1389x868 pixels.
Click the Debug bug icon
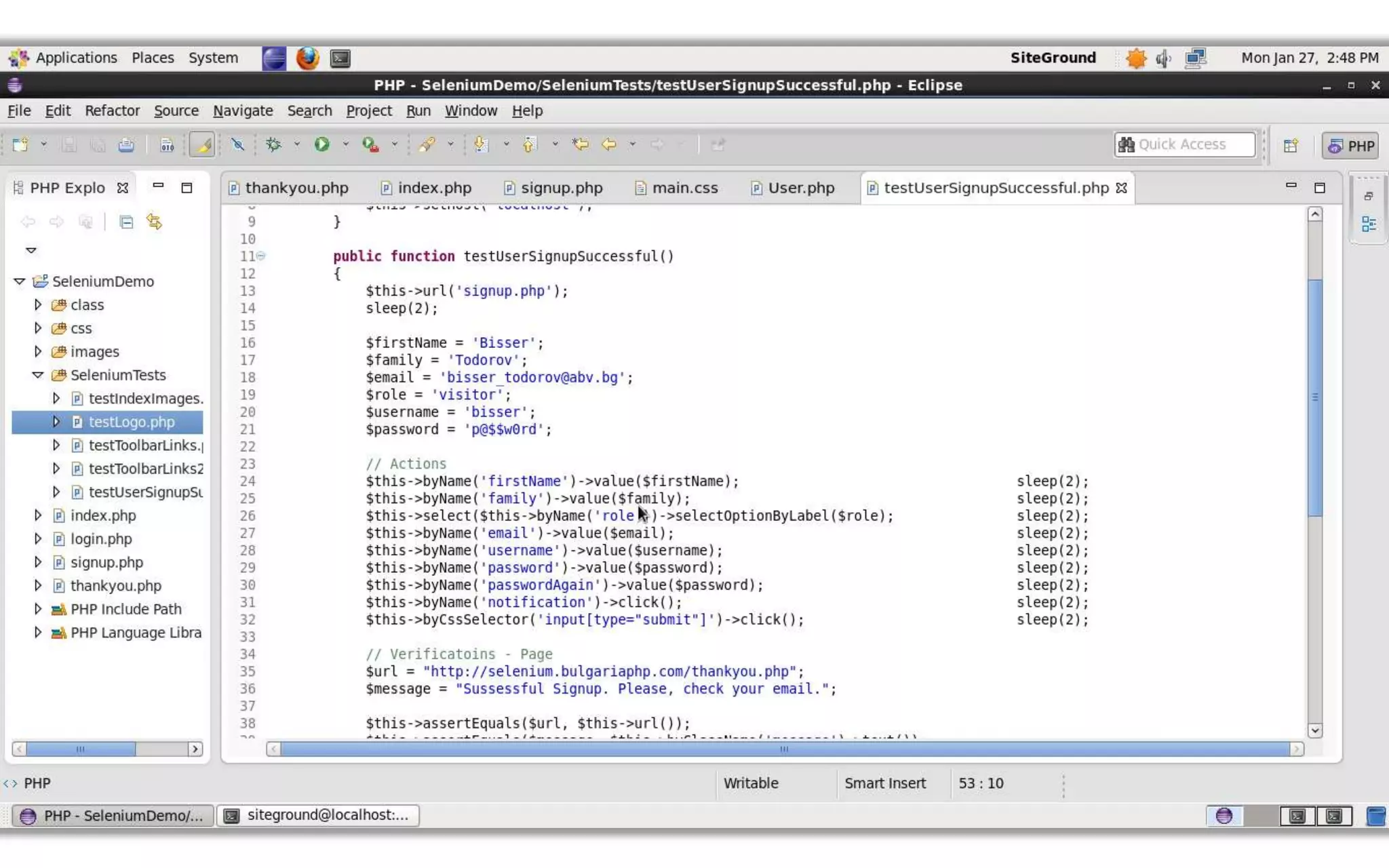click(273, 144)
